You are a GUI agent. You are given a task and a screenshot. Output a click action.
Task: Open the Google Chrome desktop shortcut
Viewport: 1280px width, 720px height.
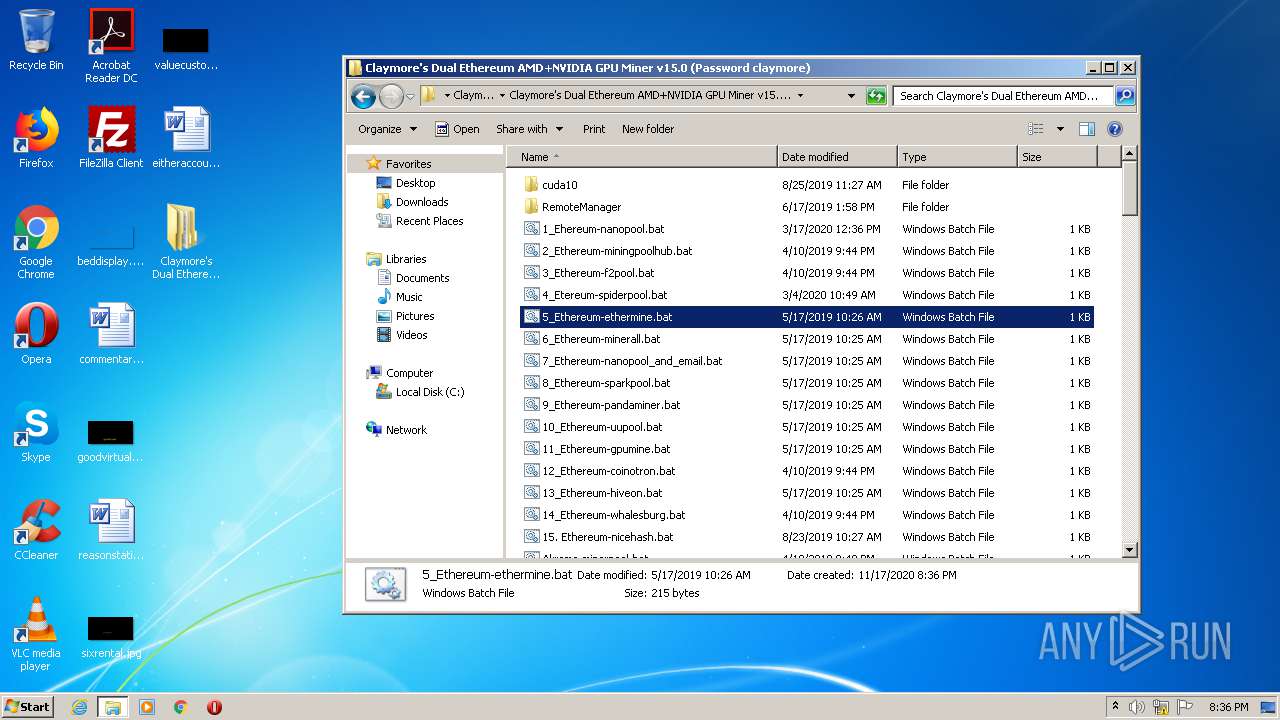pyautogui.click(x=36, y=242)
